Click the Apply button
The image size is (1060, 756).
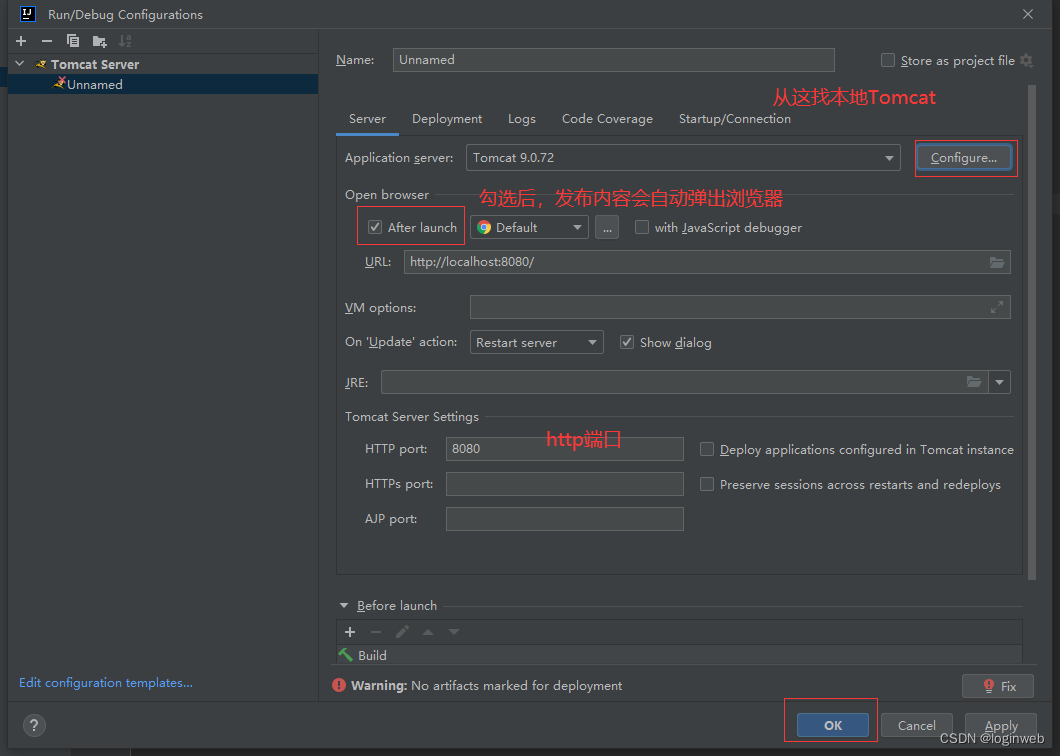click(1001, 725)
